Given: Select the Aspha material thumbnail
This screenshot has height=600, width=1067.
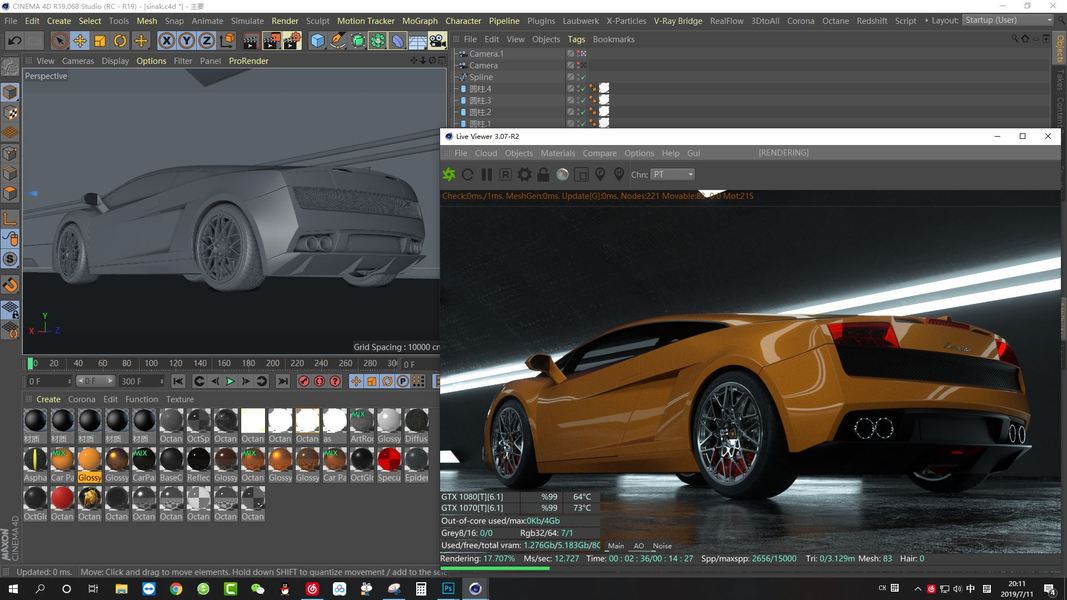Looking at the screenshot, I should pos(35,464).
